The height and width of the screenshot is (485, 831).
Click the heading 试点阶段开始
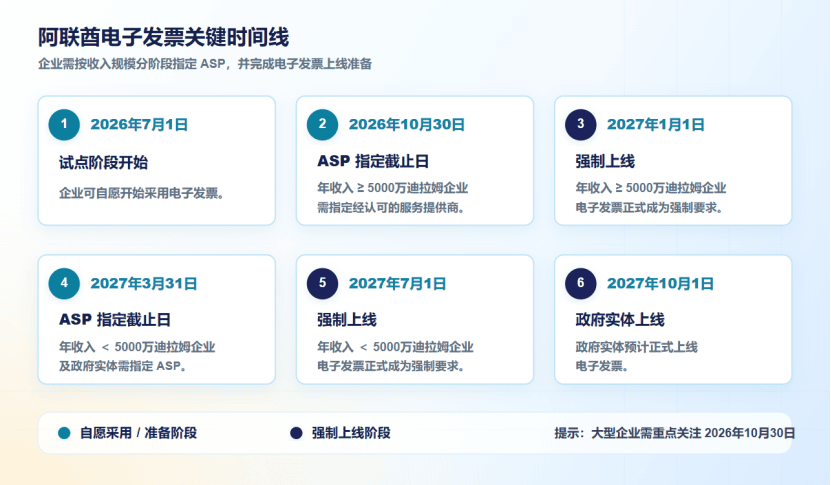103,162
